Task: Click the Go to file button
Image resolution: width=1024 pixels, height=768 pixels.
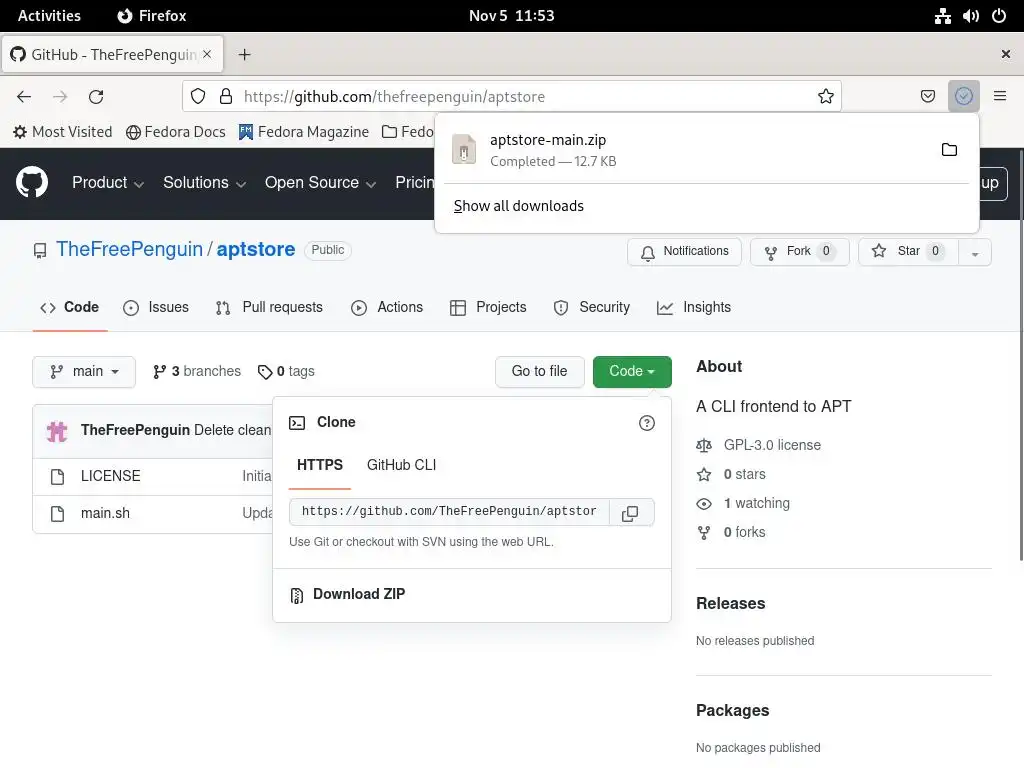Action: pyautogui.click(x=539, y=372)
